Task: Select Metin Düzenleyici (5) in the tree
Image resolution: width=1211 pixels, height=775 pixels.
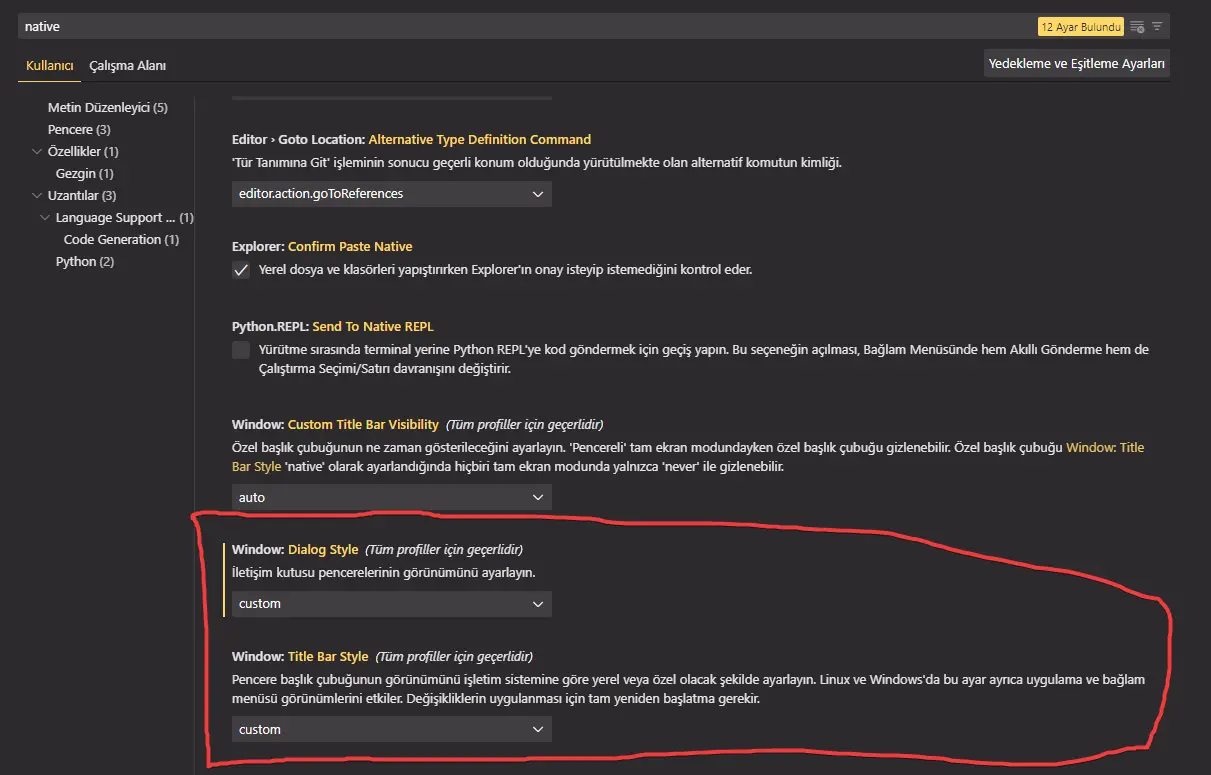Action: click(x=108, y=107)
